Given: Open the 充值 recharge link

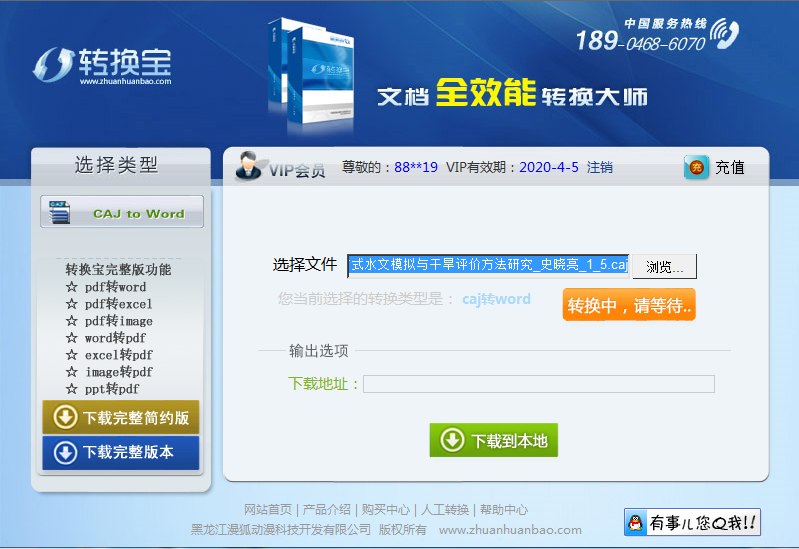Looking at the screenshot, I should 730,167.
